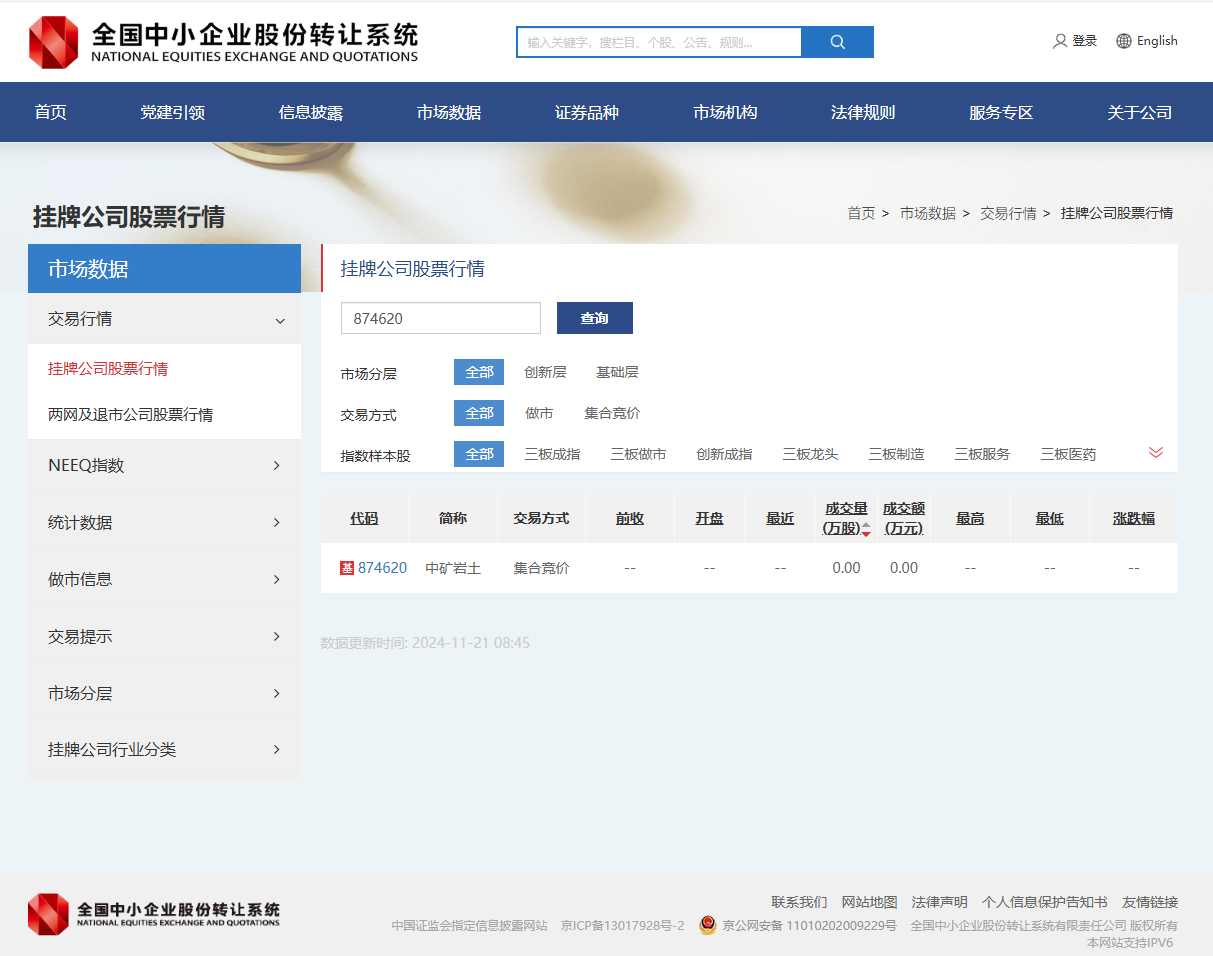Open 服务专区 navigation menu
Image resolution: width=1213 pixels, height=956 pixels.
pos(1001,112)
